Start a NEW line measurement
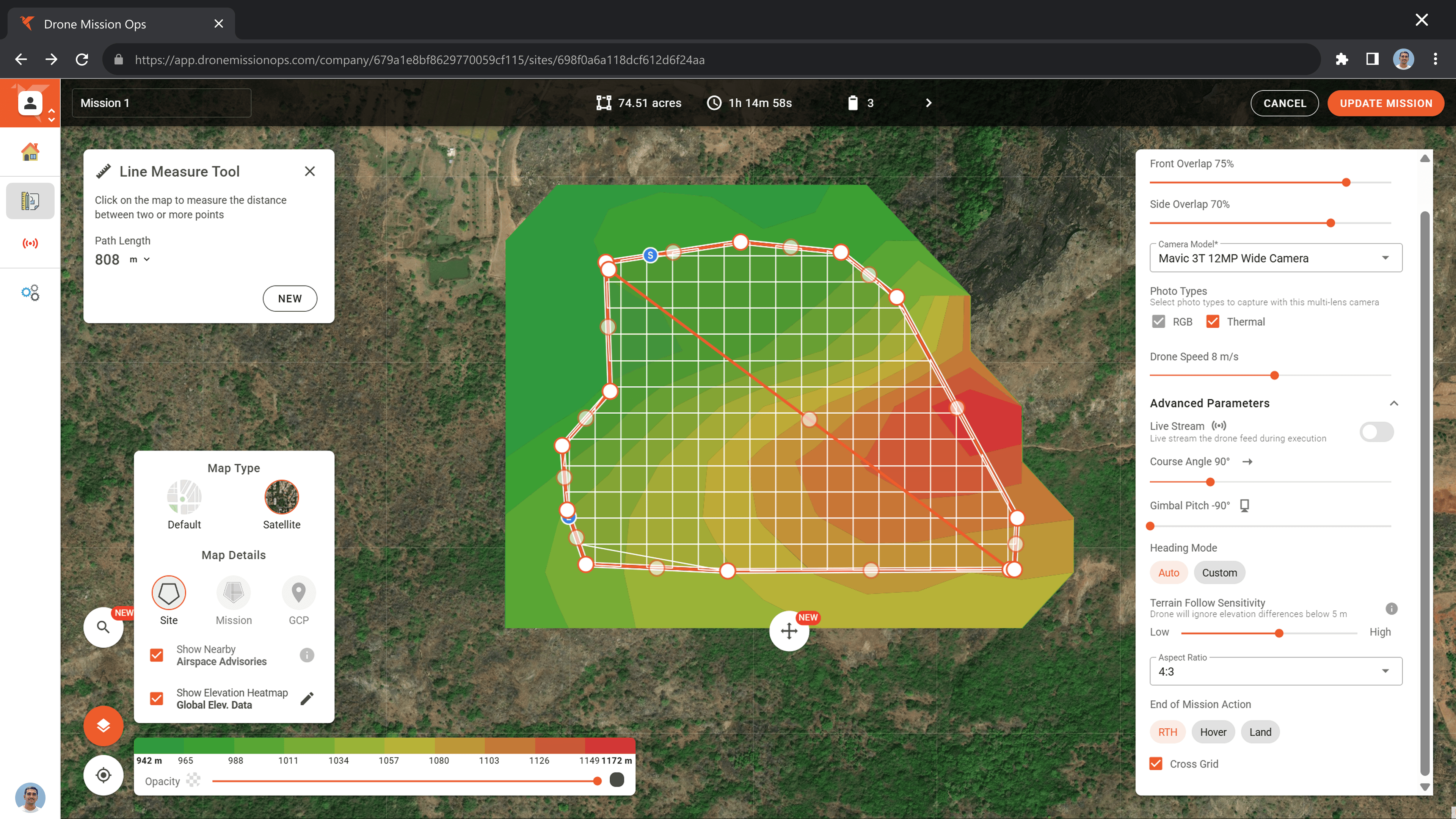1456x819 pixels. [x=290, y=298]
